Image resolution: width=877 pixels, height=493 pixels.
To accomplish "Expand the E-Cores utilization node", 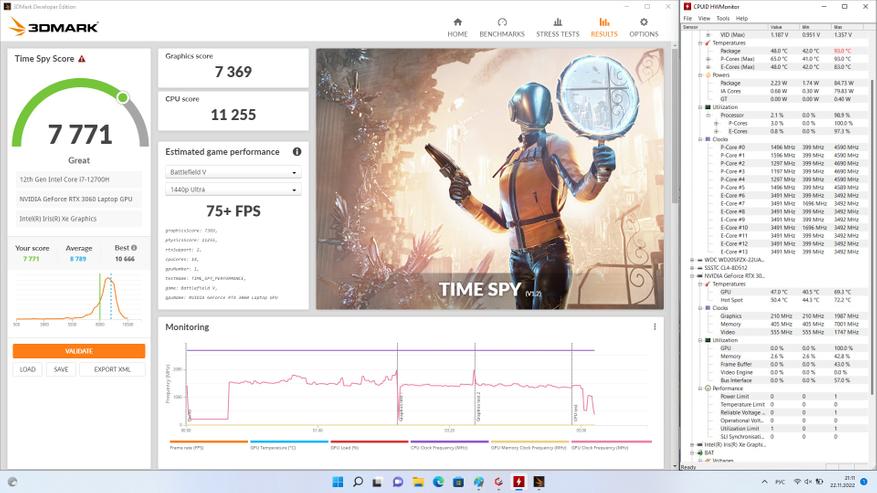I will [x=716, y=132].
